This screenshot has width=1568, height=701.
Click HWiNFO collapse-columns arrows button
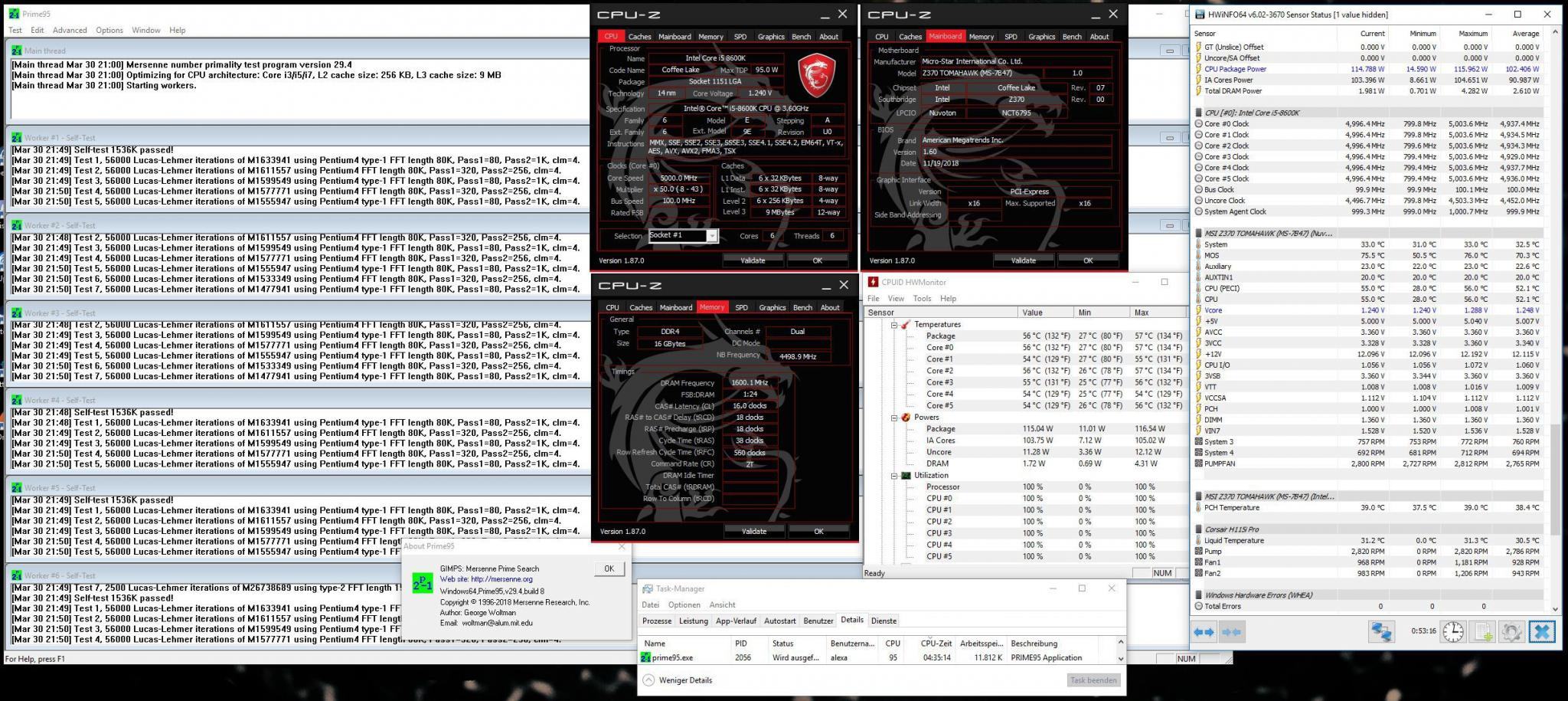pyautogui.click(x=1231, y=632)
